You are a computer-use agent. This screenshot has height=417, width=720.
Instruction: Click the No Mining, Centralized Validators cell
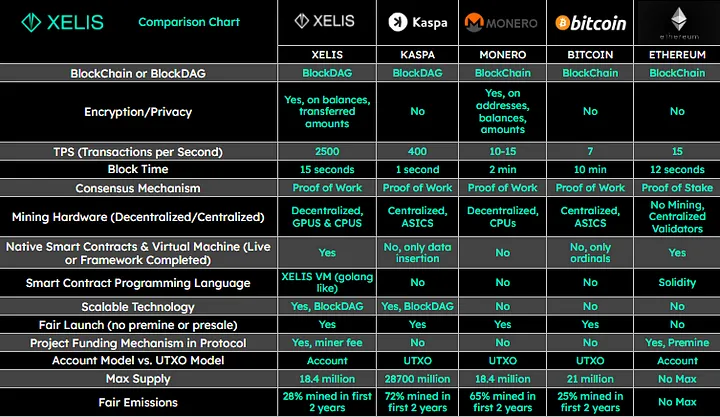point(677,217)
